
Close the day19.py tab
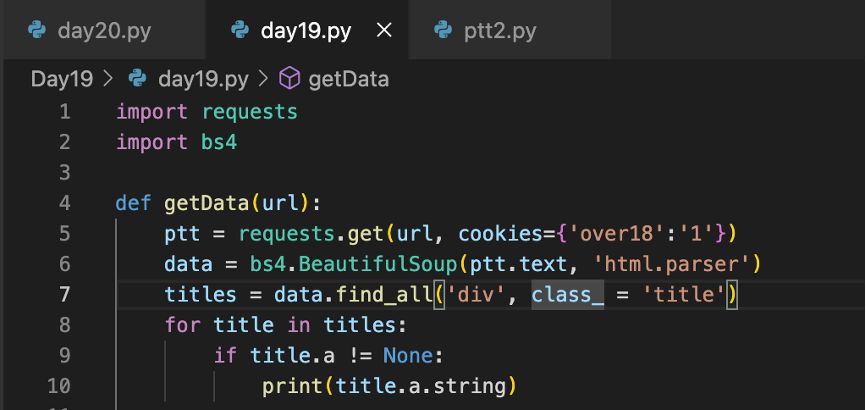(383, 30)
